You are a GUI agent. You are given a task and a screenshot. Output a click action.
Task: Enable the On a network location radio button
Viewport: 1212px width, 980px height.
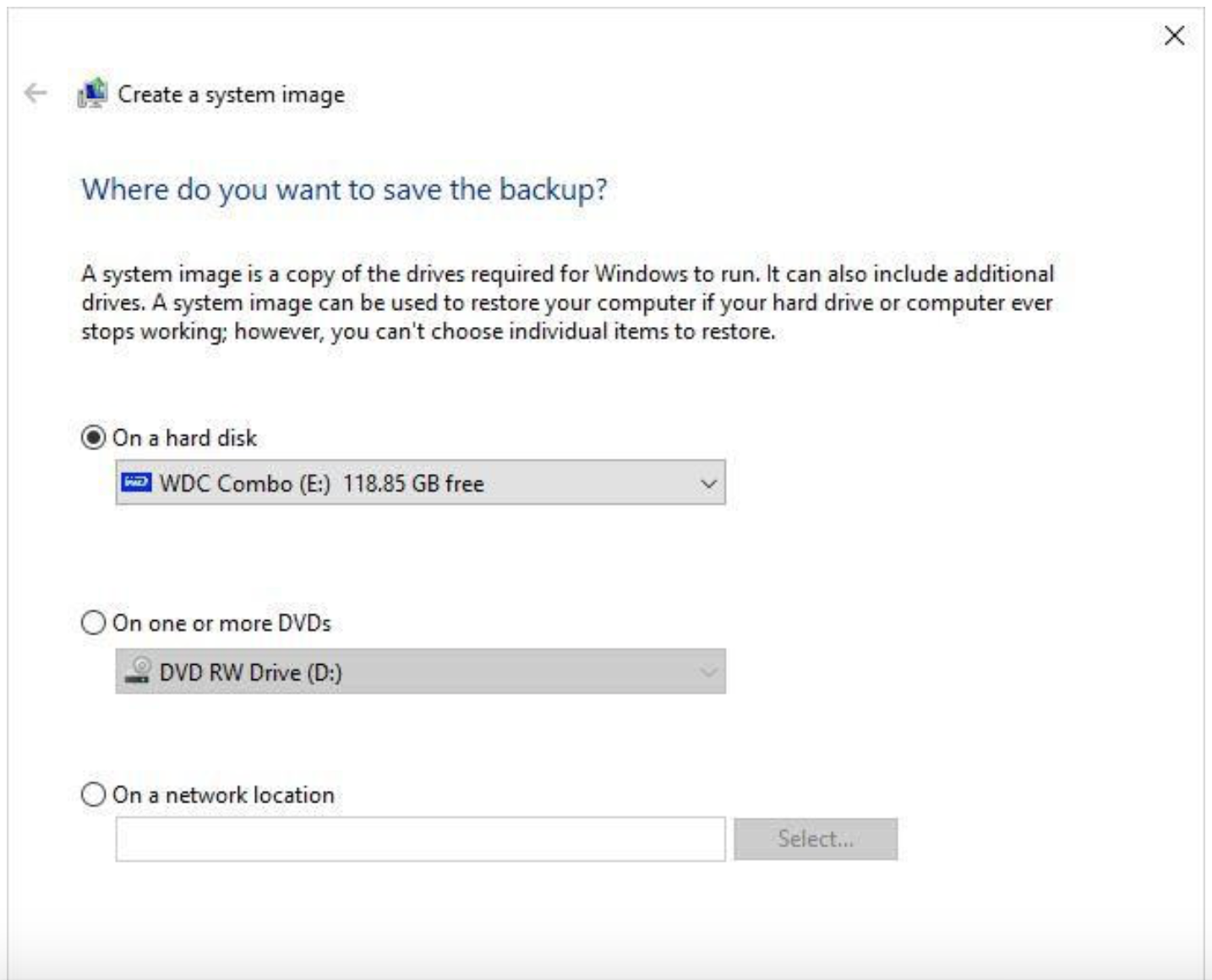pyautogui.click(x=93, y=795)
